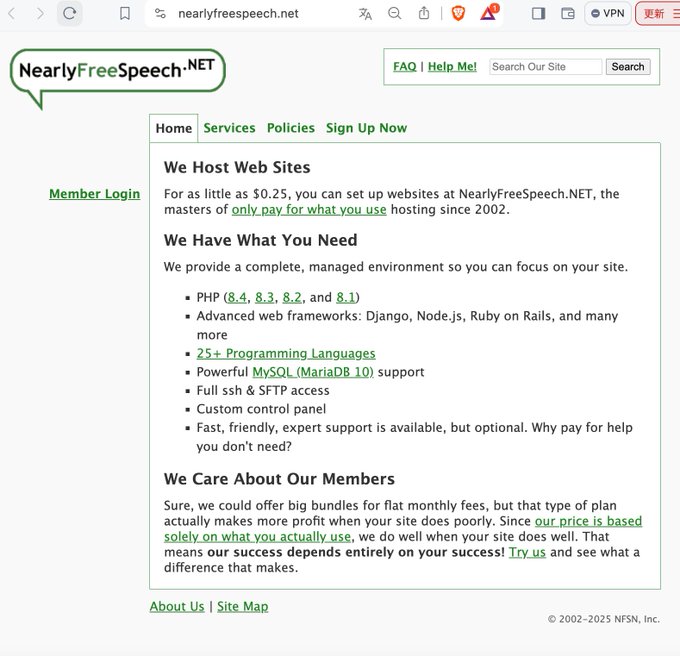680x656 pixels.
Task: Click the 'Full ssh & SFTP access' item
Action: 263,391
